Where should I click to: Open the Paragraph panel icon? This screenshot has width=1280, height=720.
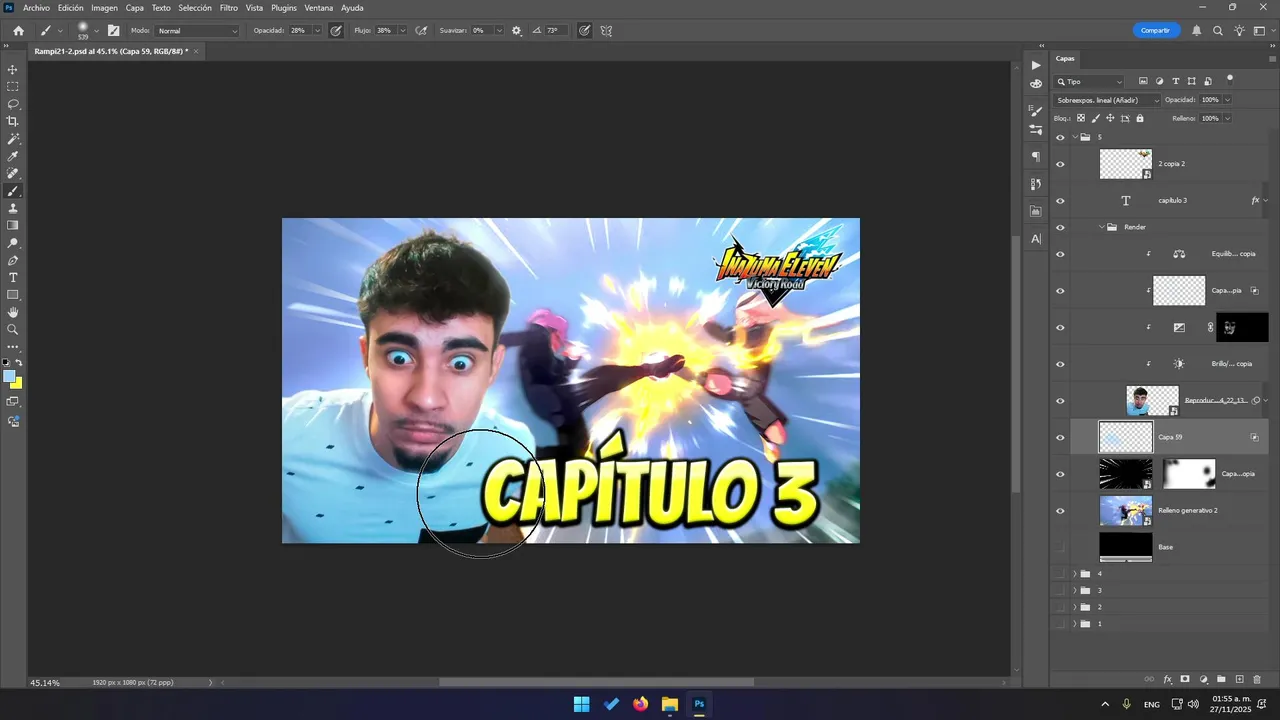pyautogui.click(x=1036, y=156)
